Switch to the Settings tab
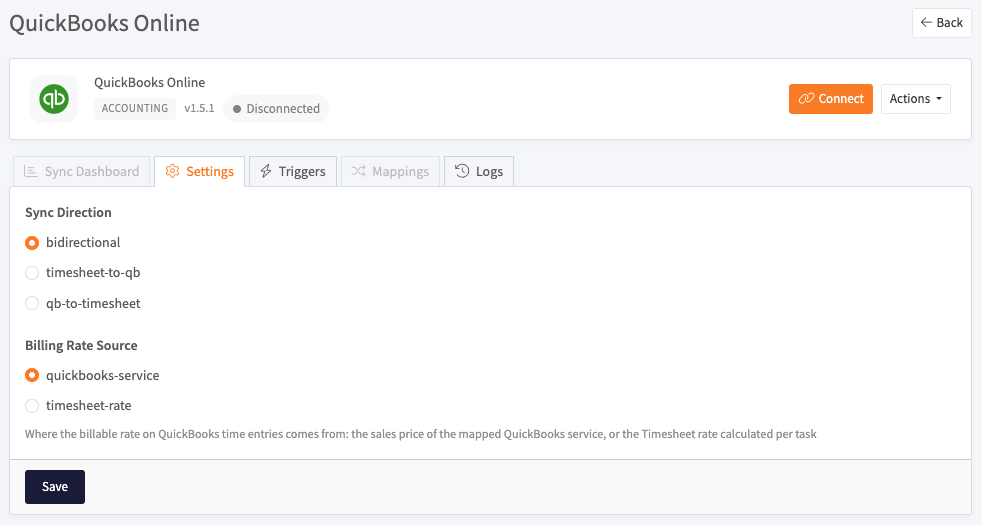982x525 pixels. point(199,171)
